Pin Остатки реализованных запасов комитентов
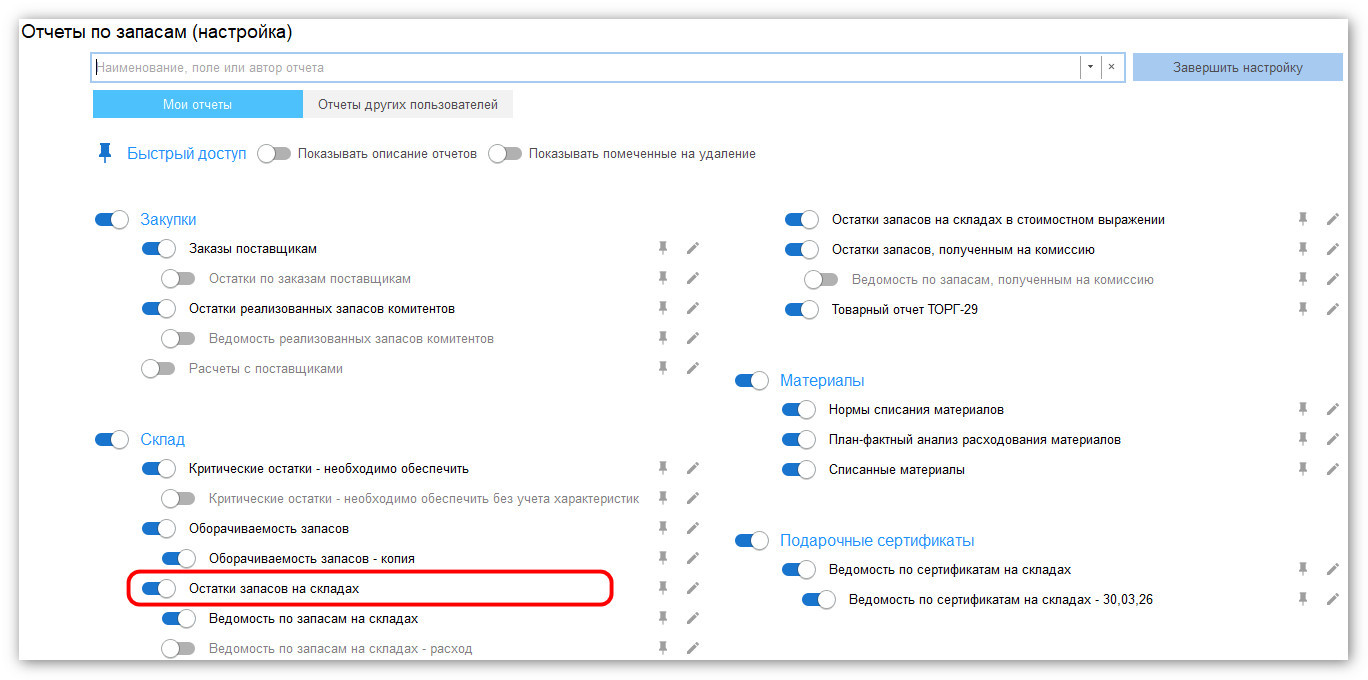Screen dimensions: 1368x680 click(x=662, y=308)
